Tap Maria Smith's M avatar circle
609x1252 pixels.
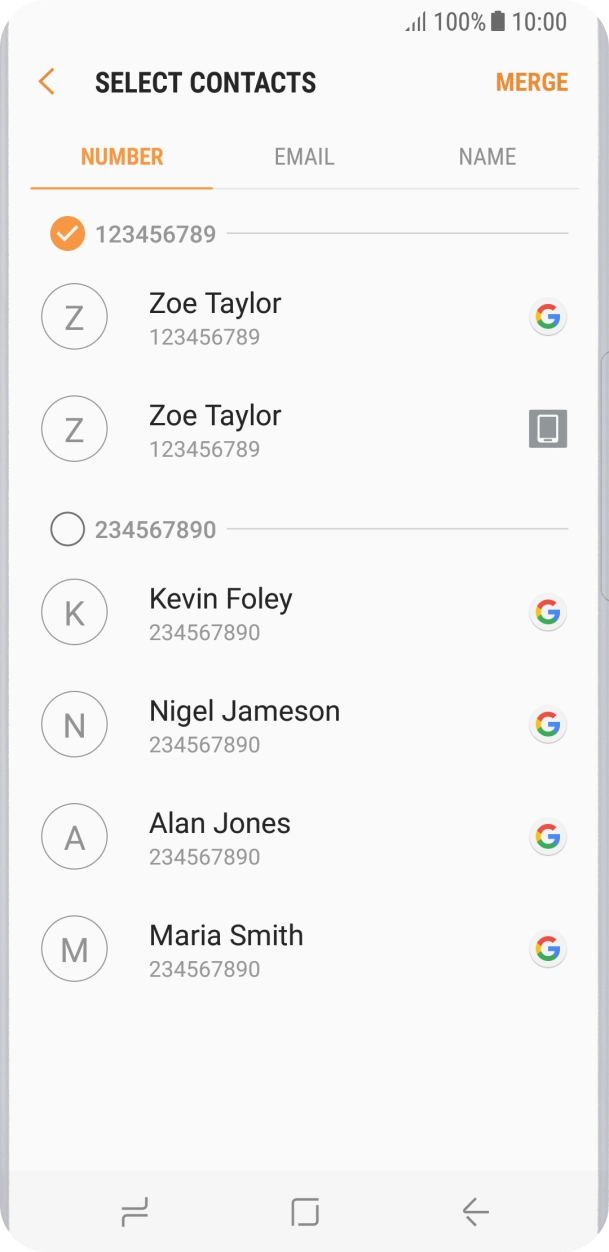(74, 948)
